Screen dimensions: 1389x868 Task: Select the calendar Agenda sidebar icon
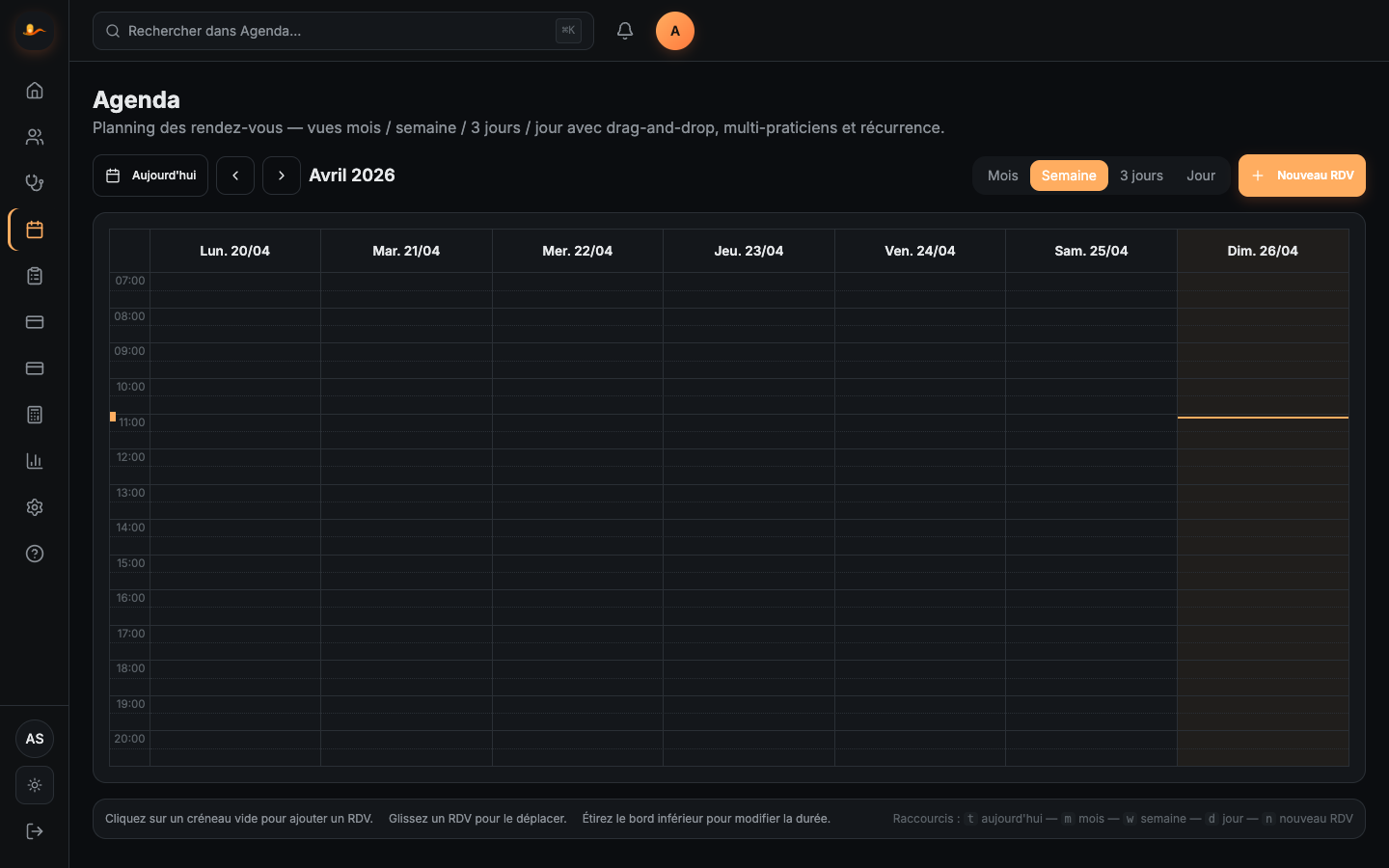point(35,230)
